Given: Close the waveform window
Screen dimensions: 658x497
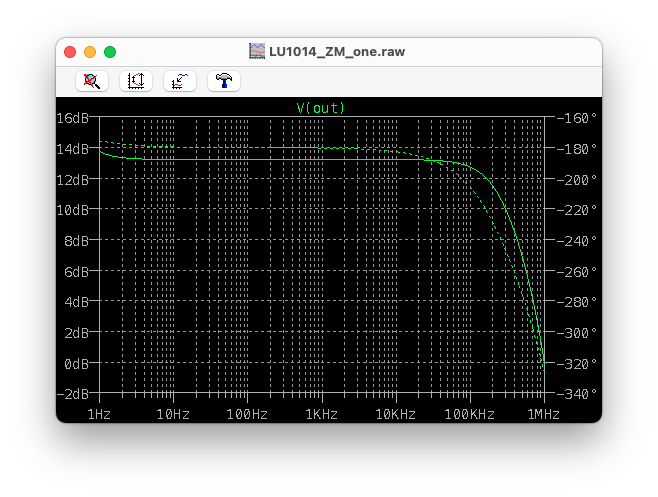Looking at the screenshot, I should (x=70, y=52).
